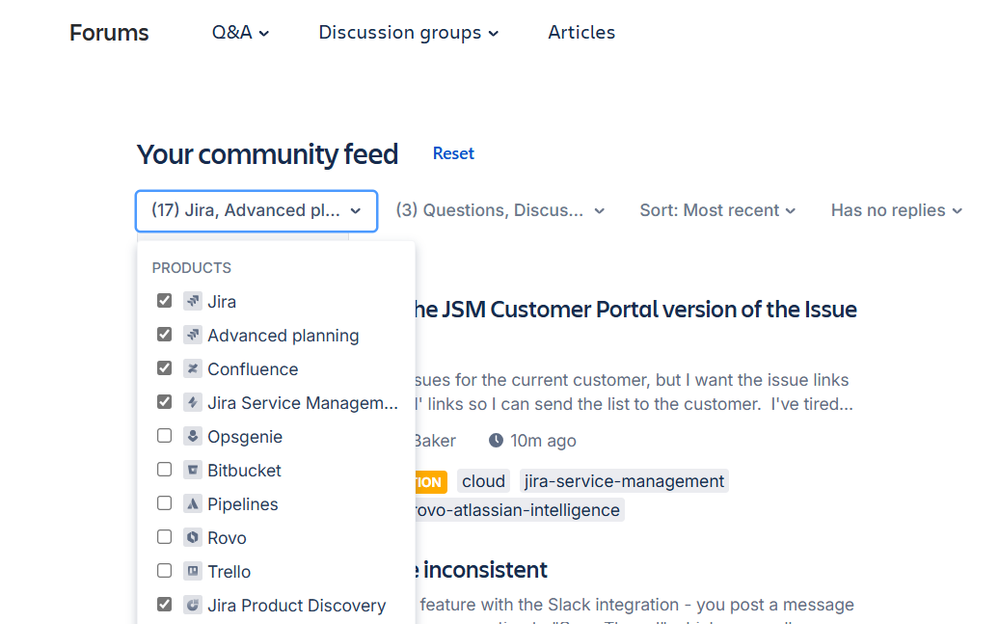Viewport: 999px width, 624px height.
Task: Go to the Articles page
Action: pyautogui.click(x=581, y=33)
